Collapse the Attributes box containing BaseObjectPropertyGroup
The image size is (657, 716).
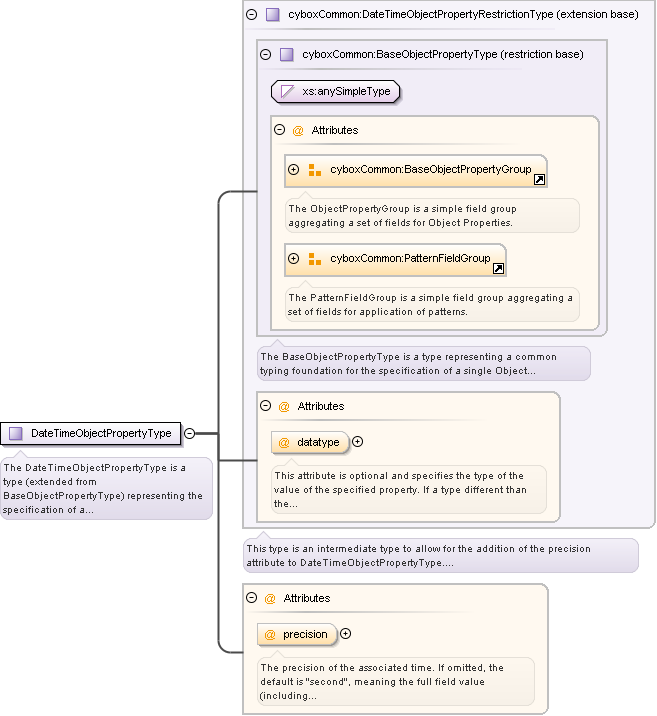pos(279,130)
